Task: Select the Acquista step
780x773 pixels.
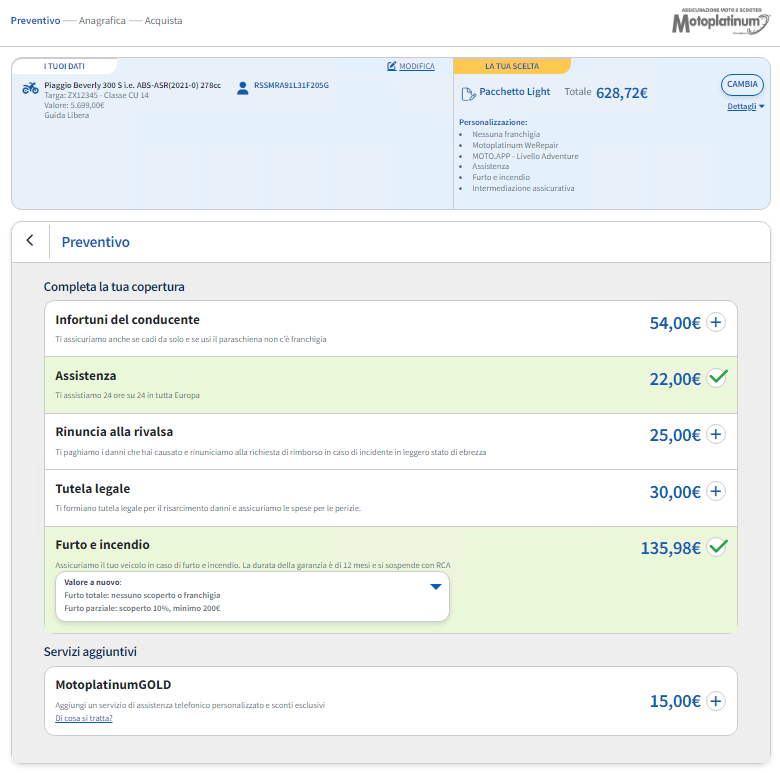Action: pos(163,20)
